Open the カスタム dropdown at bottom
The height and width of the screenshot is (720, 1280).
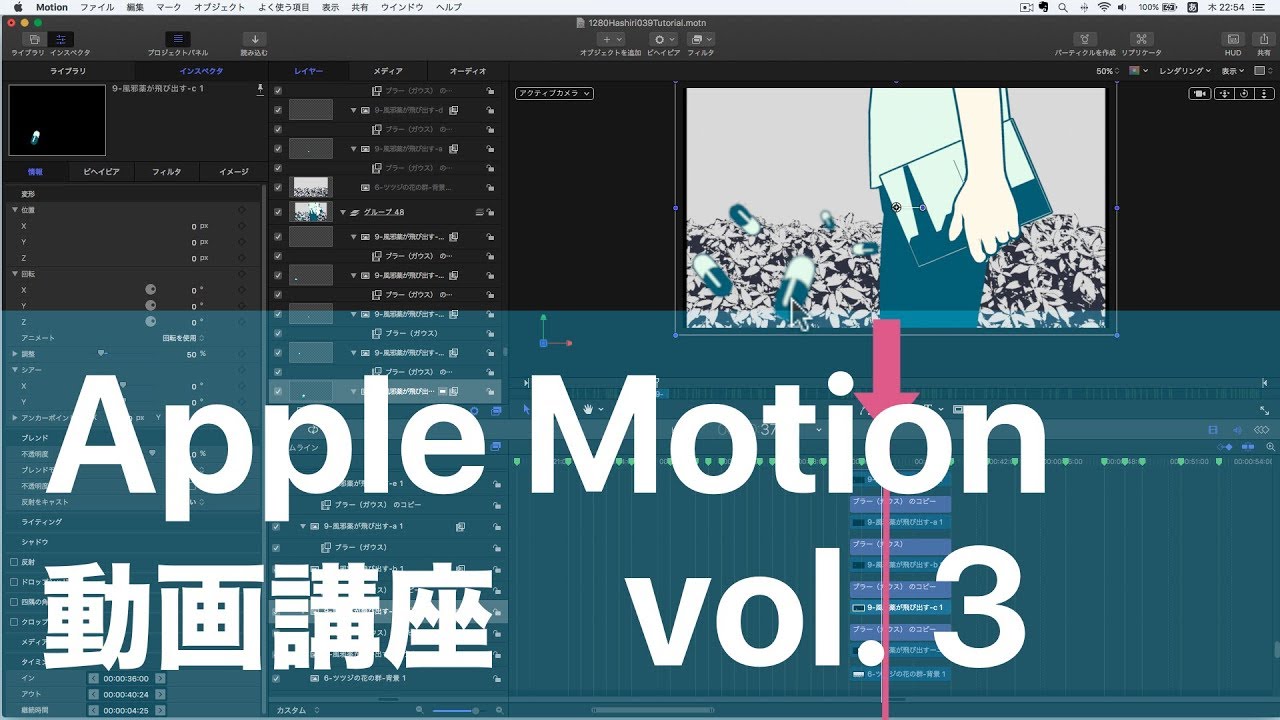(298, 710)
